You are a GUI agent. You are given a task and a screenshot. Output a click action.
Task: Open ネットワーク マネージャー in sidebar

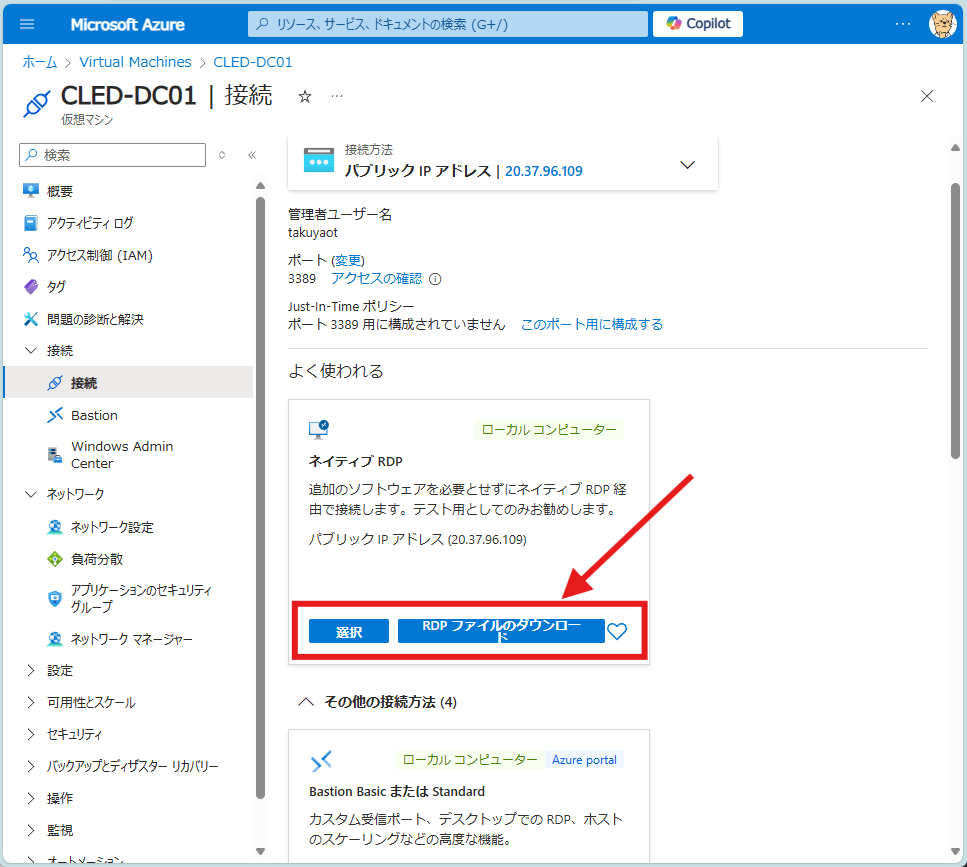130,639
